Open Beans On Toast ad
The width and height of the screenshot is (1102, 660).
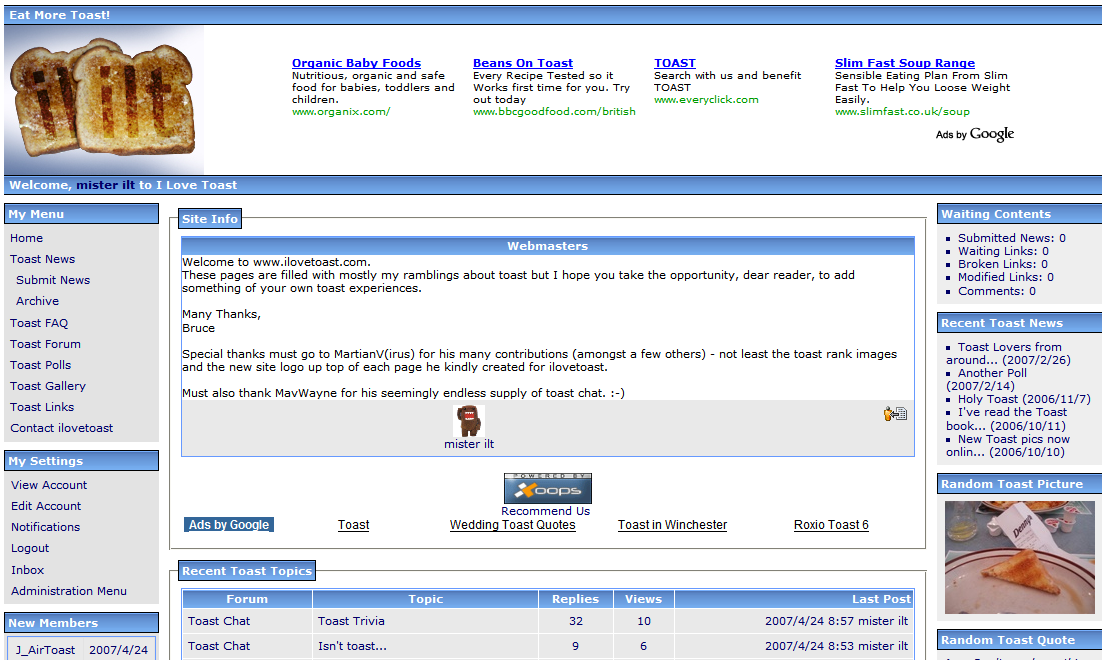(523, 63)
